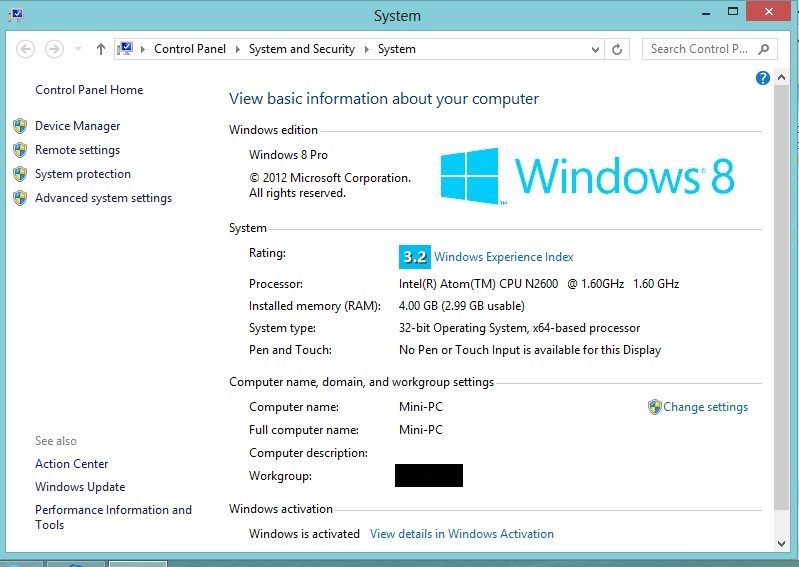Expand chevron after System and Security
Screen dimensions: 799x567
click(x=366, y=49)
